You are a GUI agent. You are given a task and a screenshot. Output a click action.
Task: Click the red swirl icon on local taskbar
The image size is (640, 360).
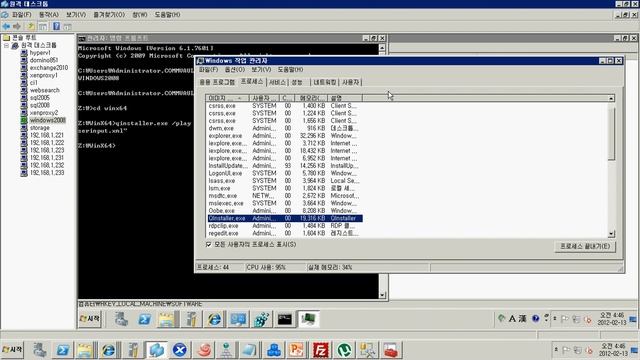[x=204, y=350]
